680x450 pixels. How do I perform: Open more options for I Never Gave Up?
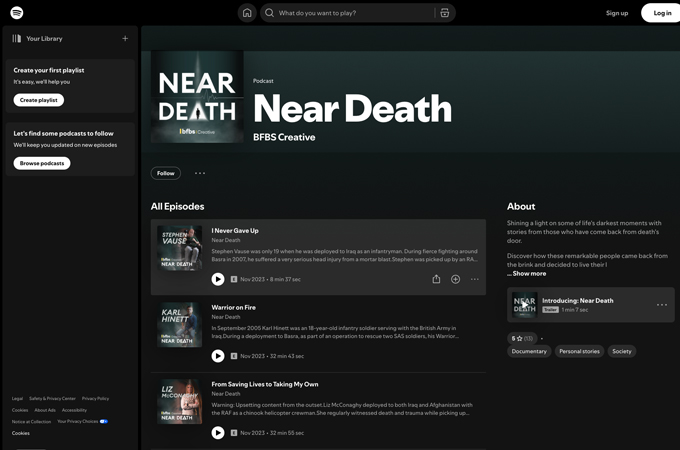tap(475, 279)
